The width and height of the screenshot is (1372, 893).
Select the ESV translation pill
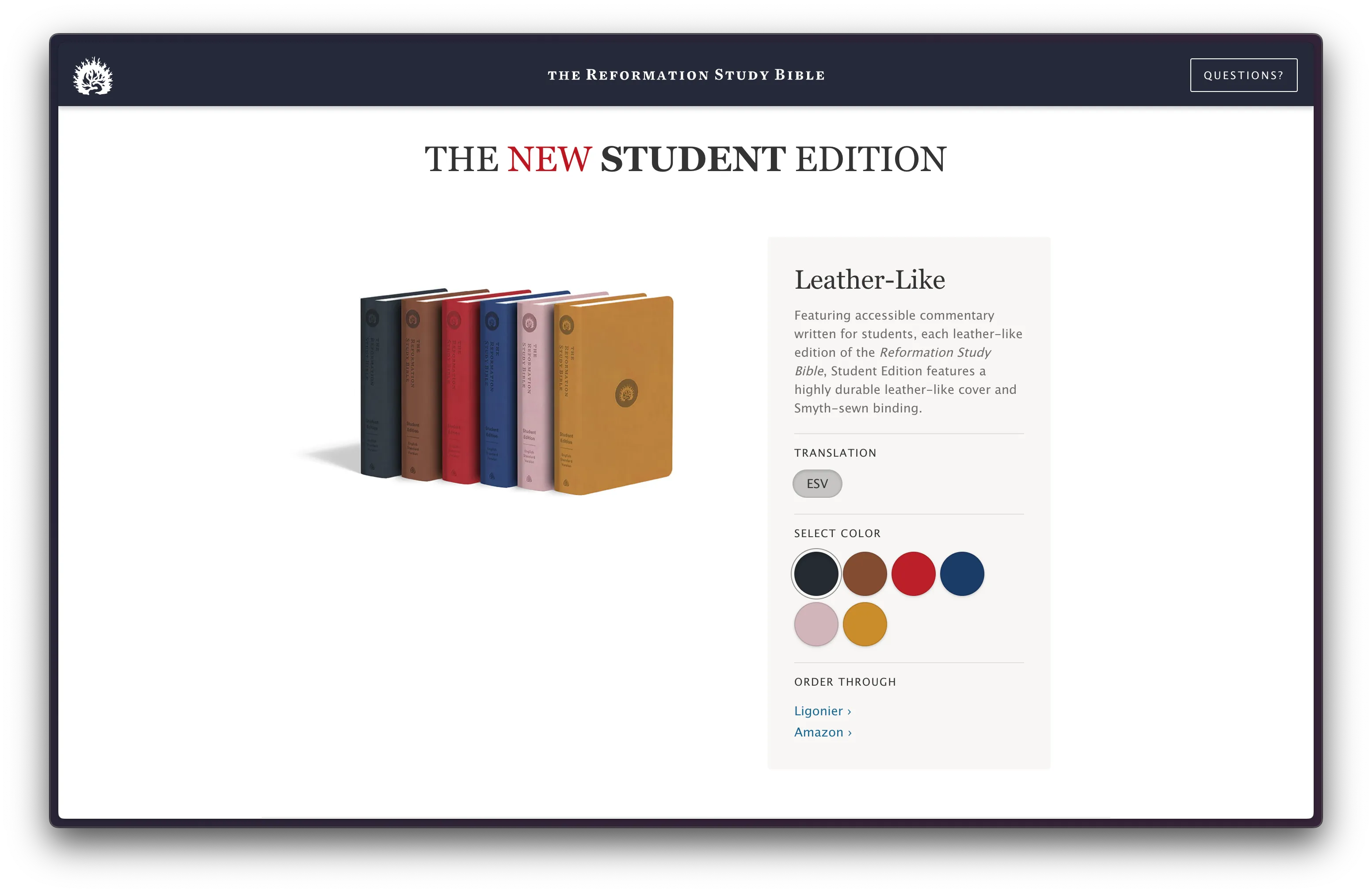[x=817, y=483]
